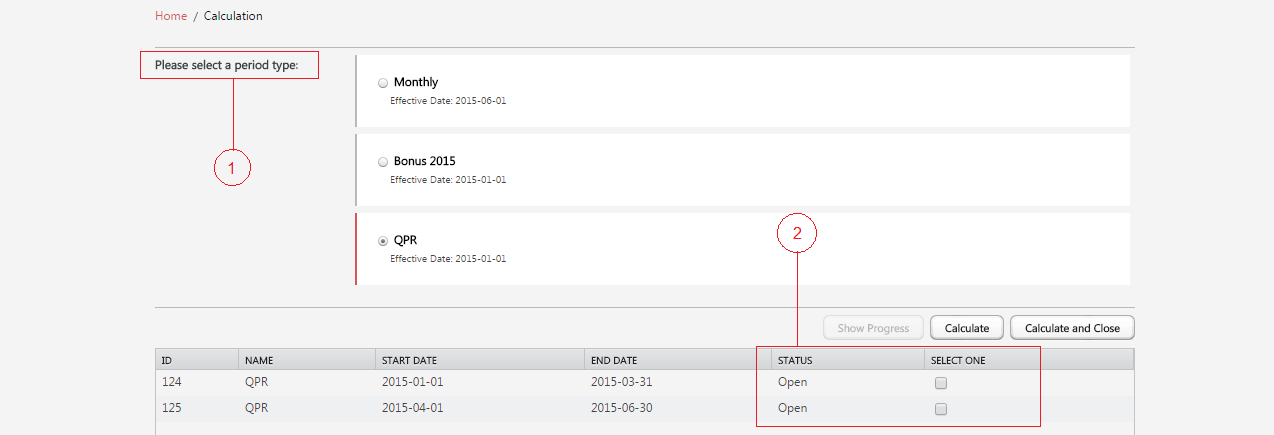The width and height of the screenshot is (1274, 435).
Task: Click end date 2015-06-30
Action: 621,408
